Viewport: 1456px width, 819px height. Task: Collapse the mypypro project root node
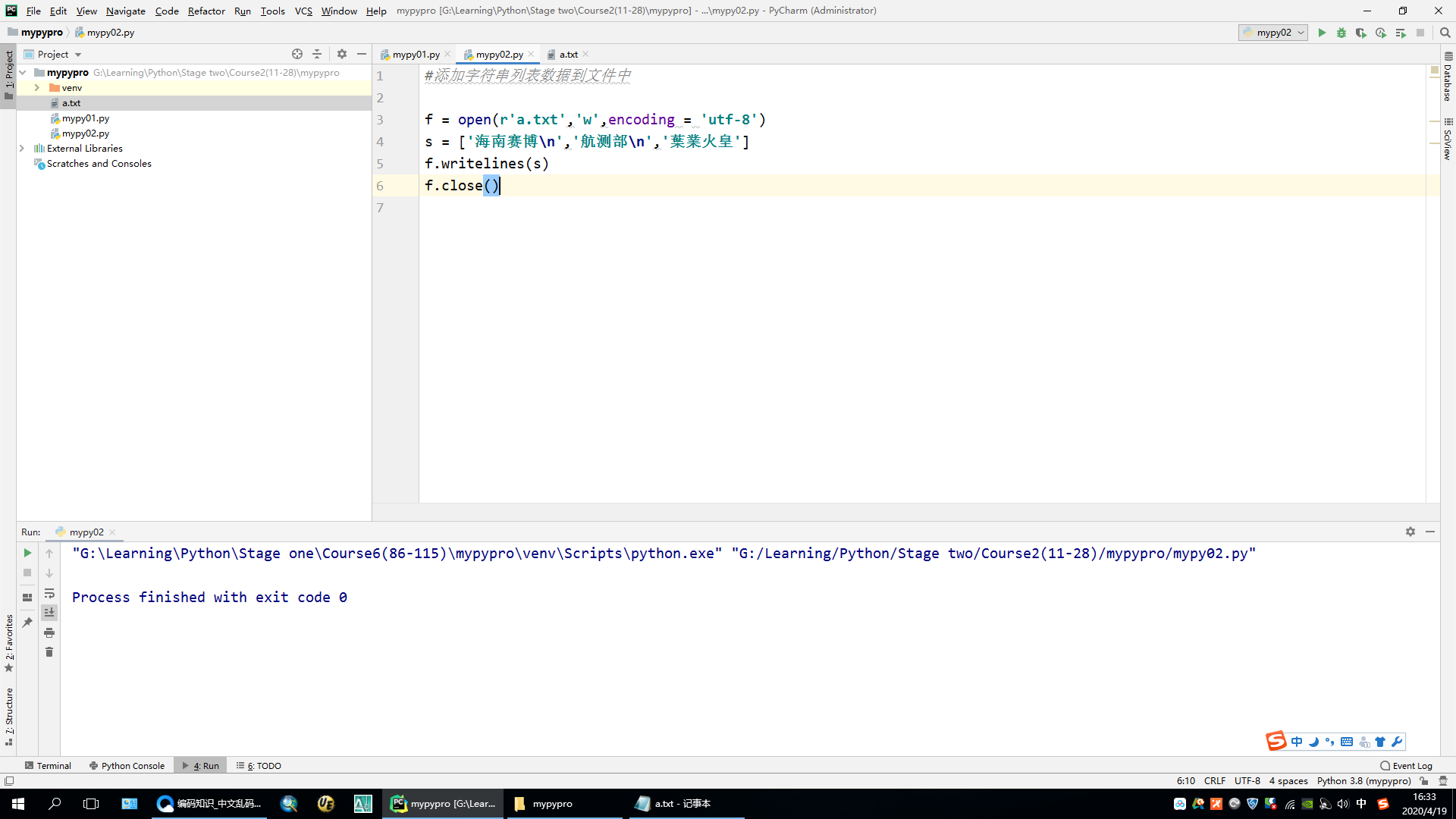(x=23, y=73)
